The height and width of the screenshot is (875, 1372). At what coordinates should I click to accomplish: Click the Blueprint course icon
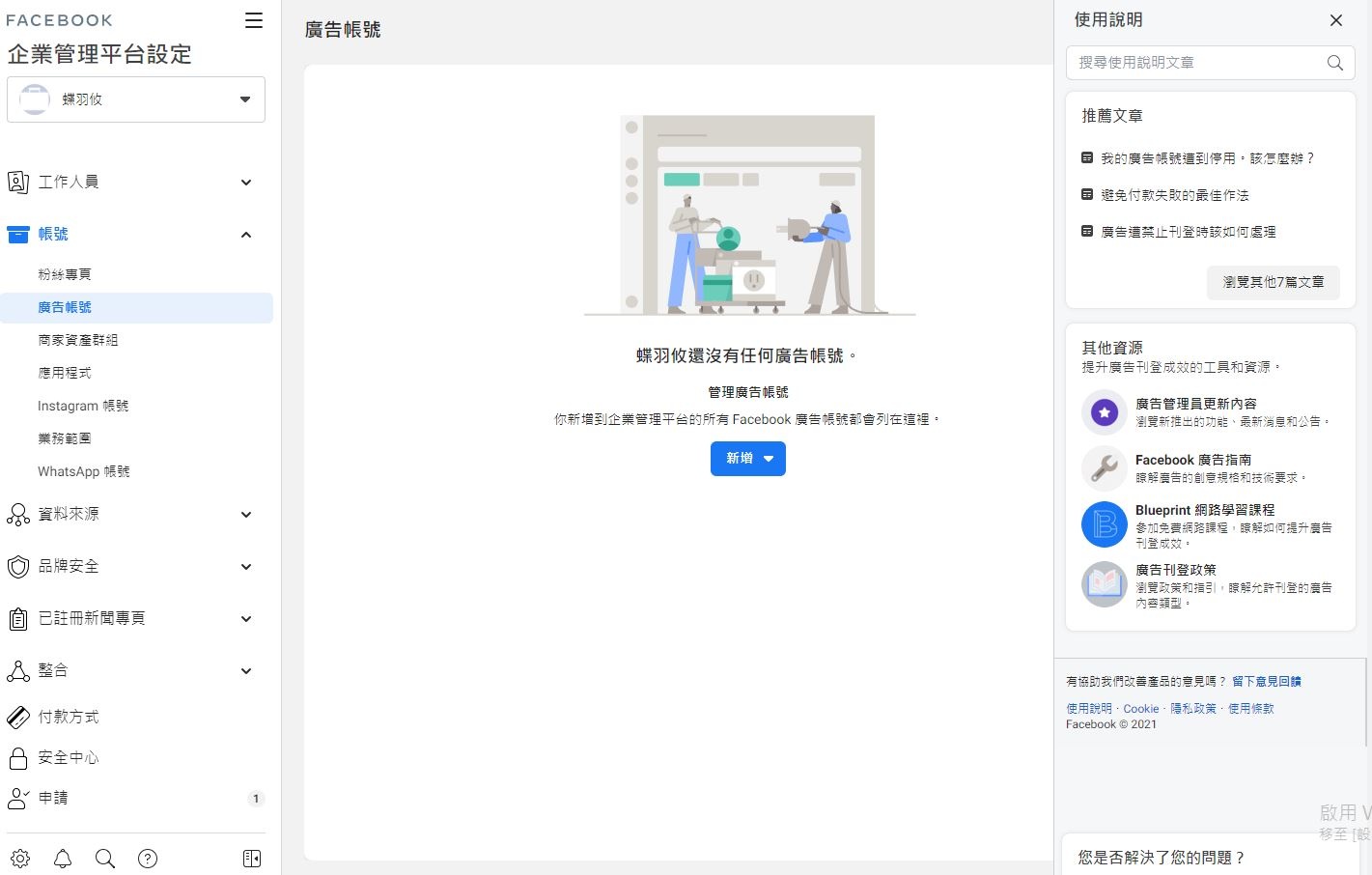tap(1105, 524)
